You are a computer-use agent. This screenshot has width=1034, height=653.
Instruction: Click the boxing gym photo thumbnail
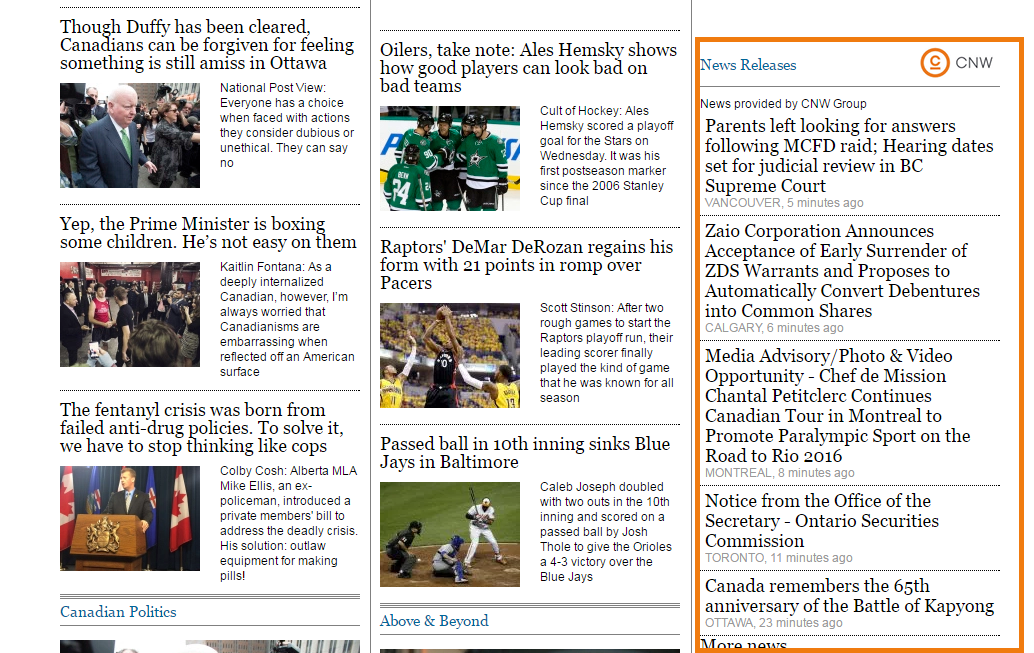(130, 315)
